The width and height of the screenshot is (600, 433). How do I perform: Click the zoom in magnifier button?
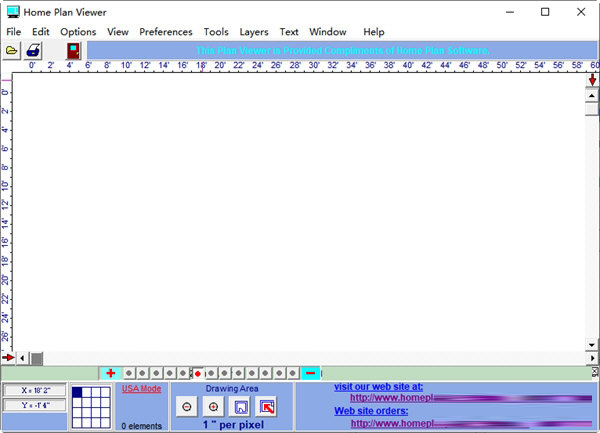pos(213,407)
